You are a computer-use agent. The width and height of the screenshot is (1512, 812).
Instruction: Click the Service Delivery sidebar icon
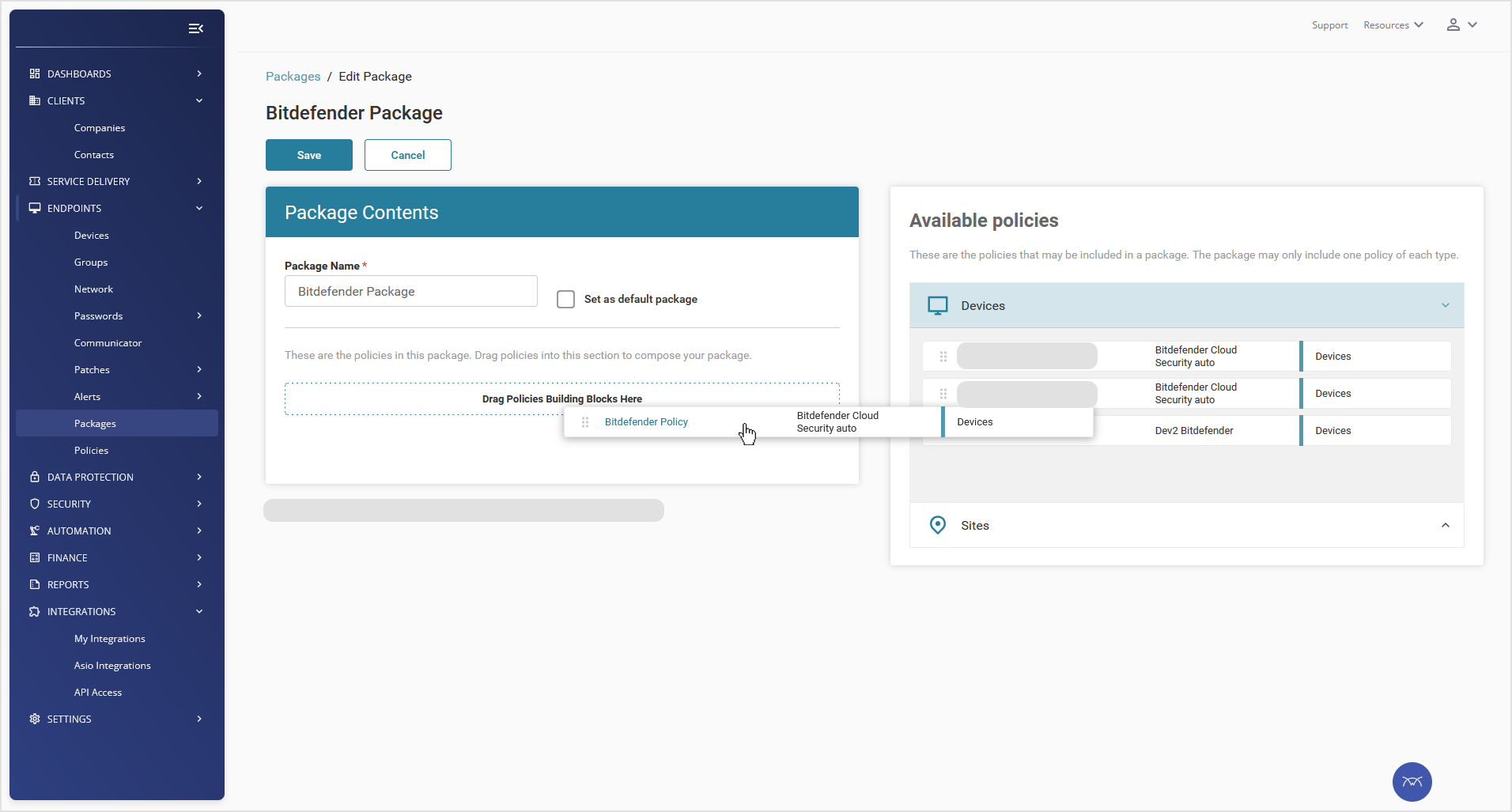tap(35, 181)
